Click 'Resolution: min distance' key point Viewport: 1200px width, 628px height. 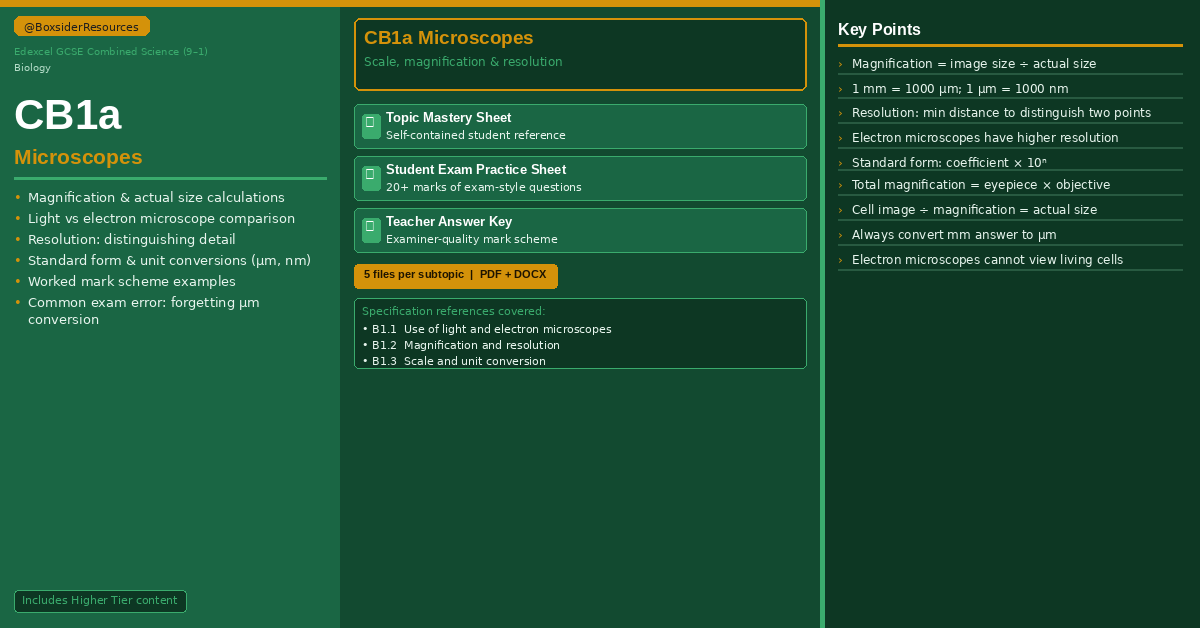1001,113
